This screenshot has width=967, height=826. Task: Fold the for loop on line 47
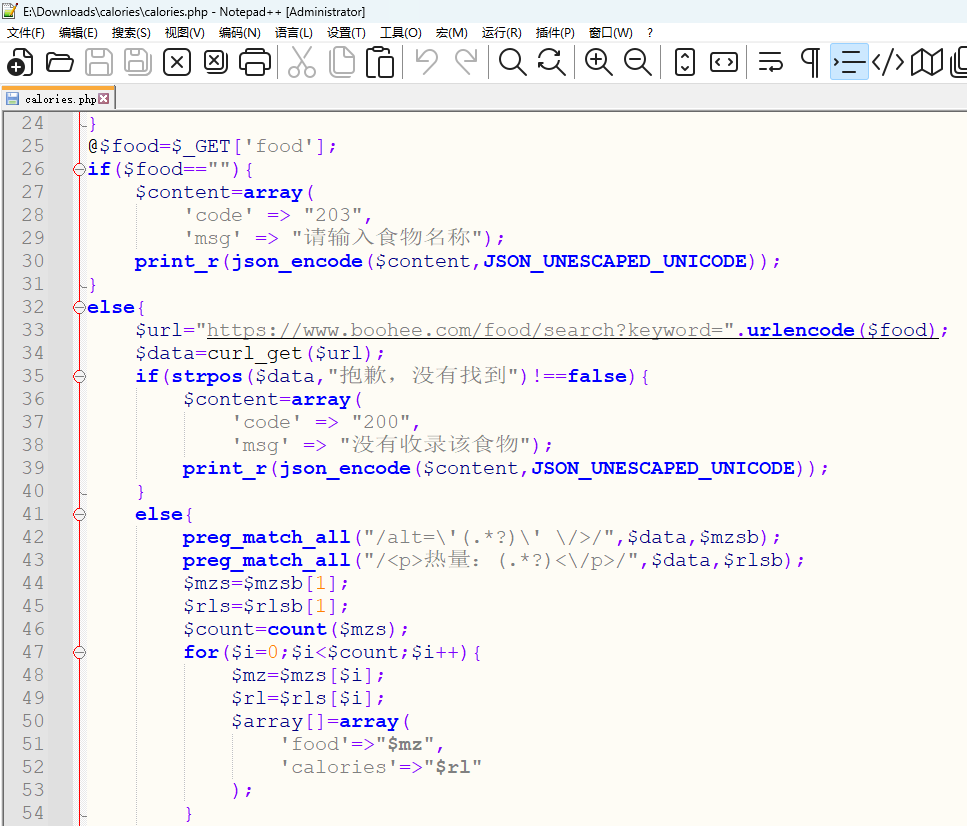[79, 652]
